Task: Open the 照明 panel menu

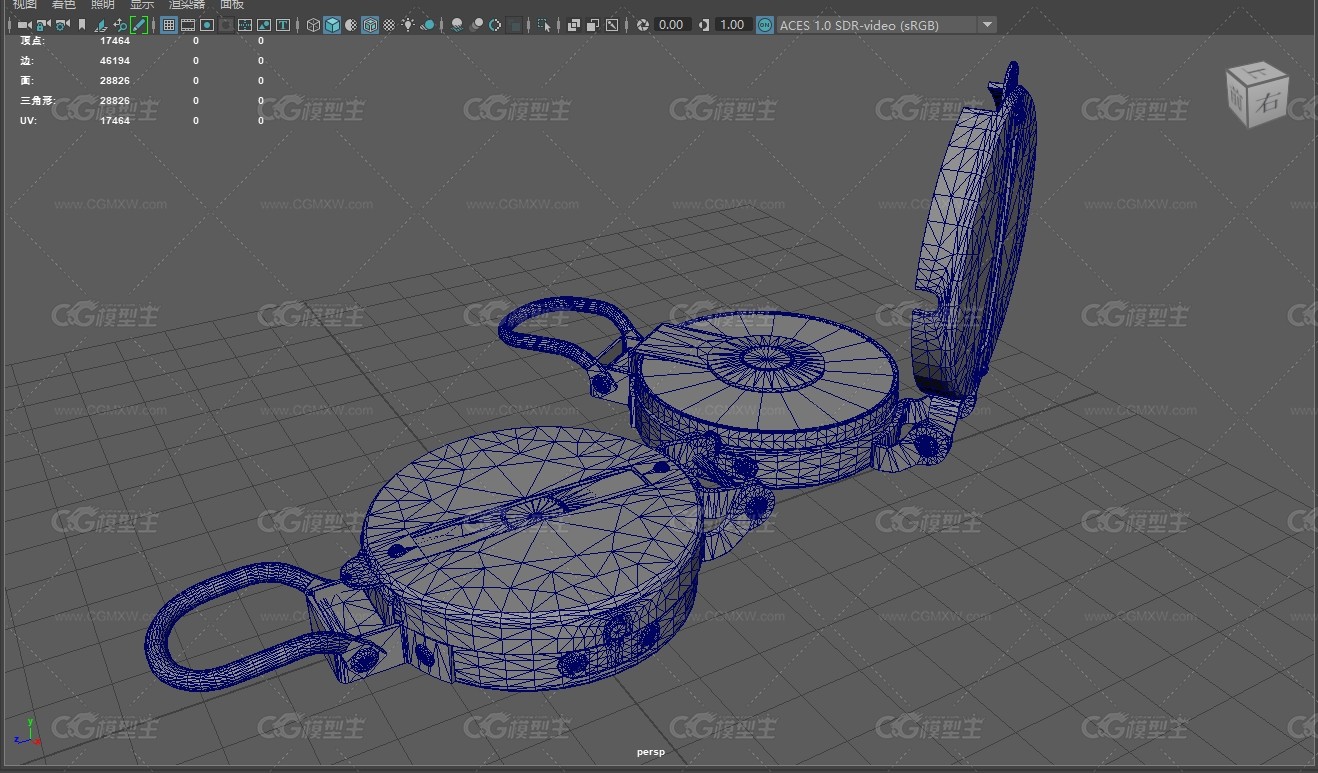Action: point(103,4)
